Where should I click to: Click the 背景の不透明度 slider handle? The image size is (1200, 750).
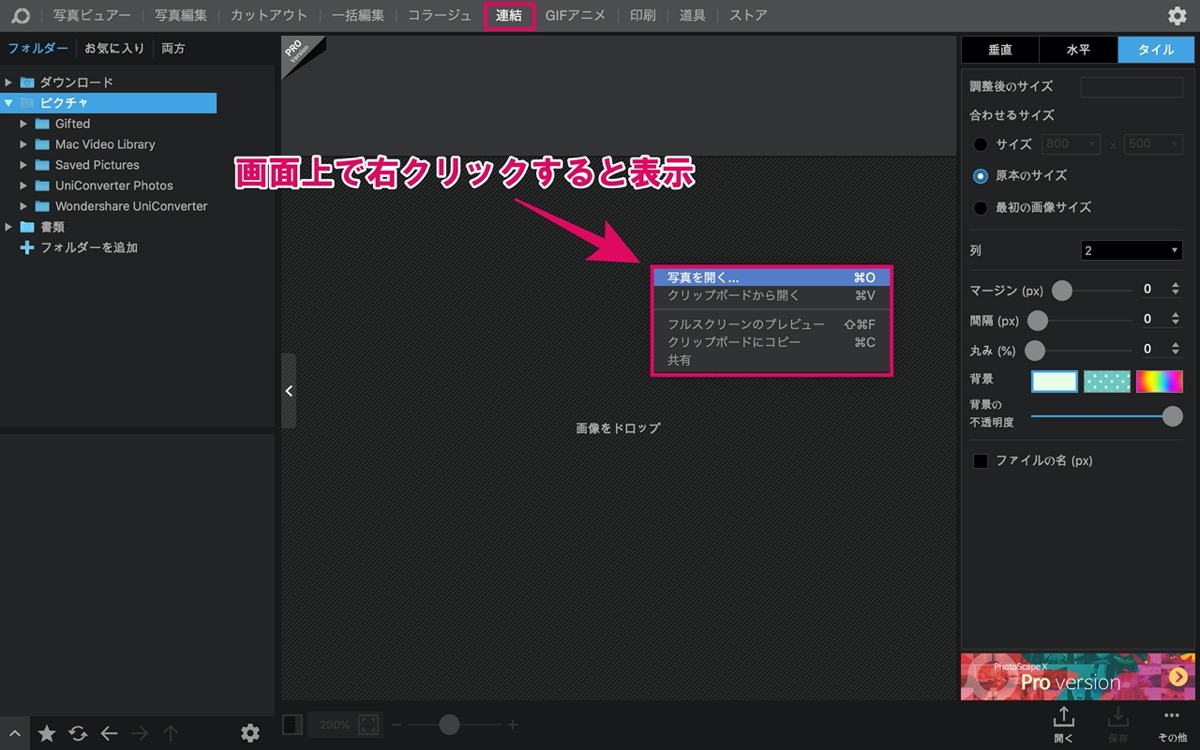1173,416
